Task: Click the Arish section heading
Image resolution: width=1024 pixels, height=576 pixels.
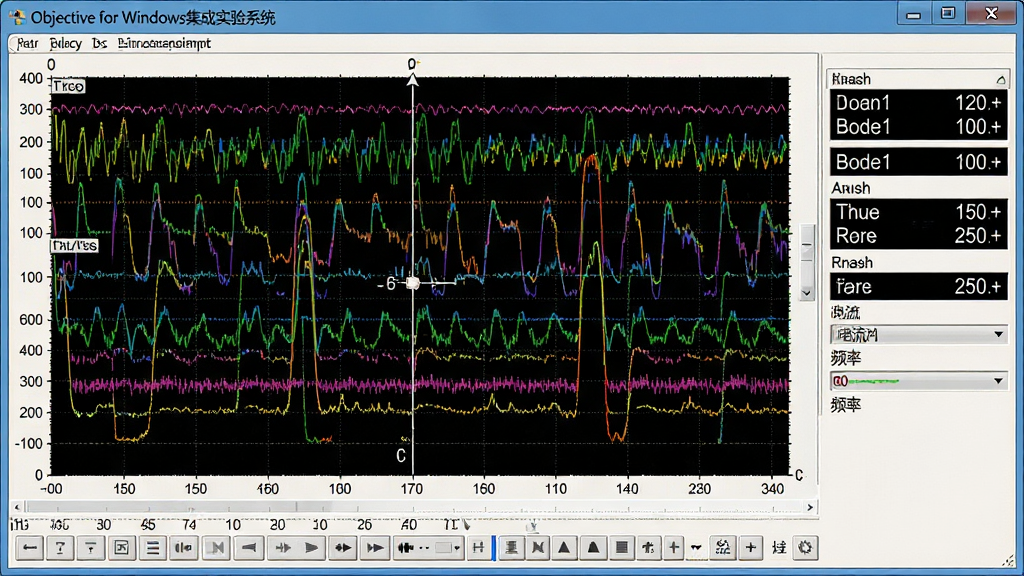Action: [x=851, y=188]
